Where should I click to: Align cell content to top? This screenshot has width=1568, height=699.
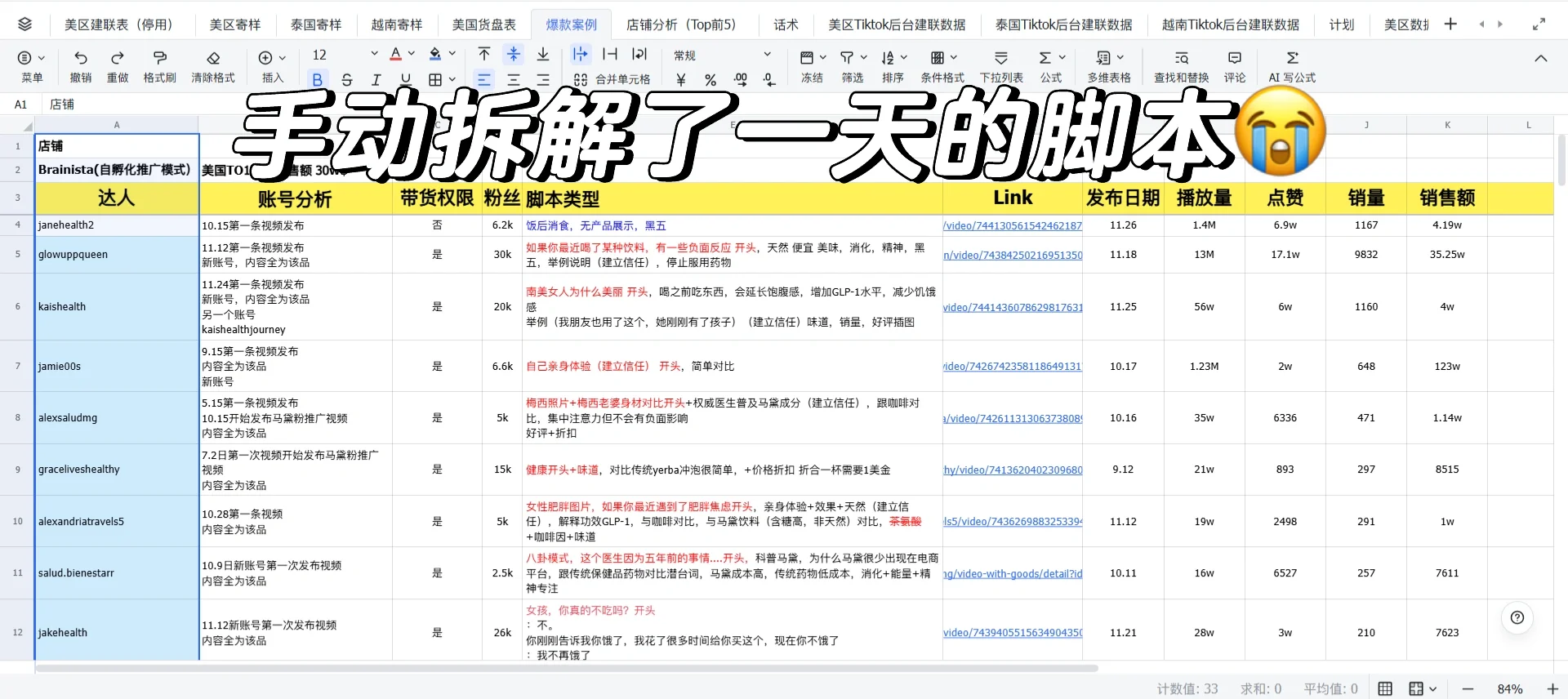[x=484, y=54]
